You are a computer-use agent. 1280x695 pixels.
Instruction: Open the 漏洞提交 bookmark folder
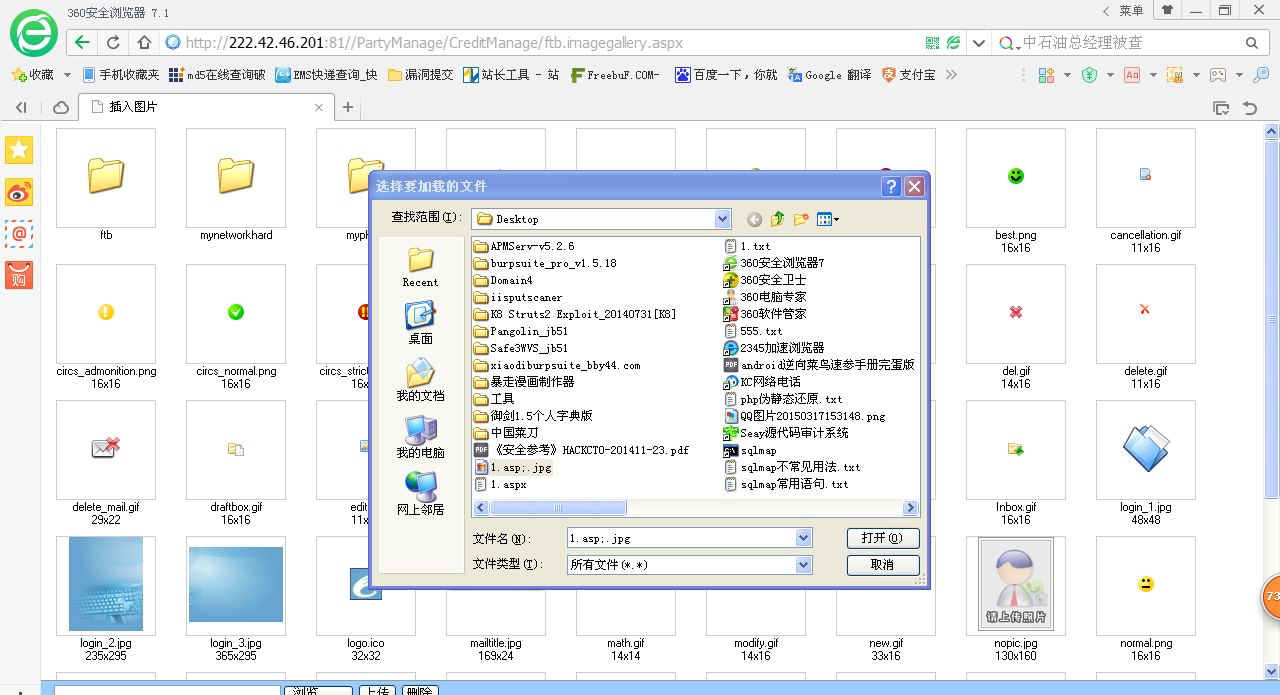[421, 75]
